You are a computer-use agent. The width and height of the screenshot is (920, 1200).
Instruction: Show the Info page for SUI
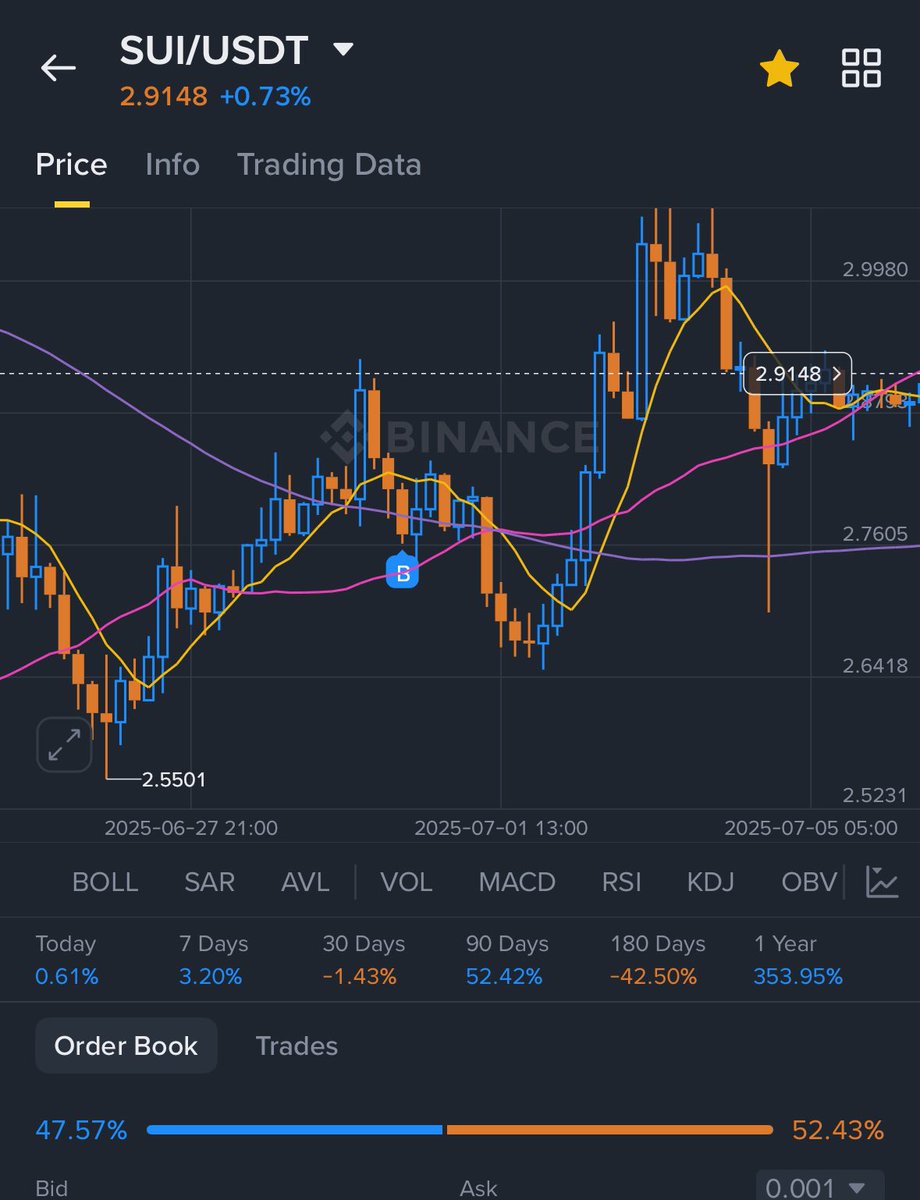tap(171, 164)
